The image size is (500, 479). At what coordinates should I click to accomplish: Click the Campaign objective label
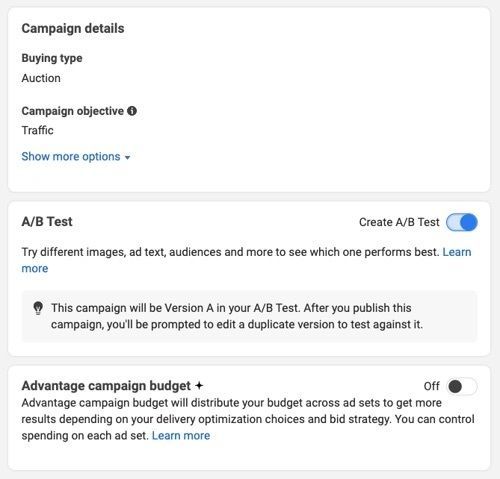tap(72, 111)
